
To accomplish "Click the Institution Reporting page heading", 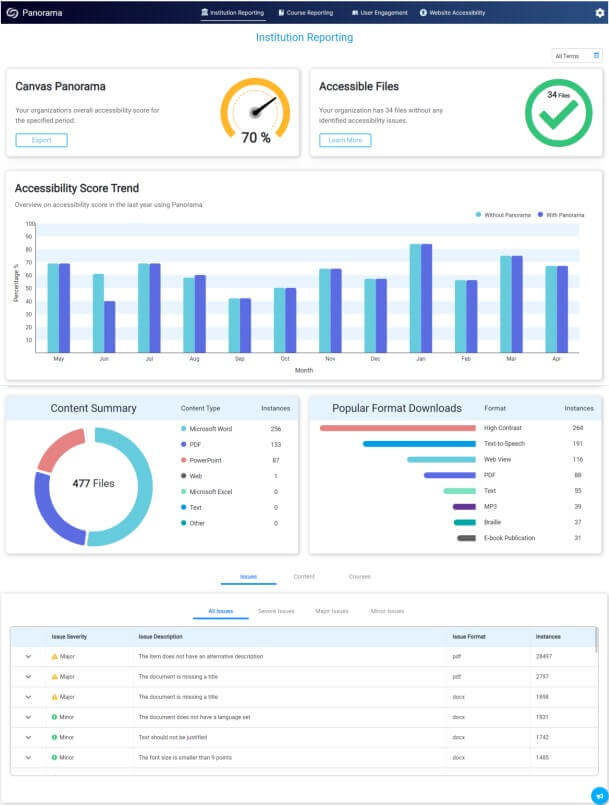I will tap(304, 37).
